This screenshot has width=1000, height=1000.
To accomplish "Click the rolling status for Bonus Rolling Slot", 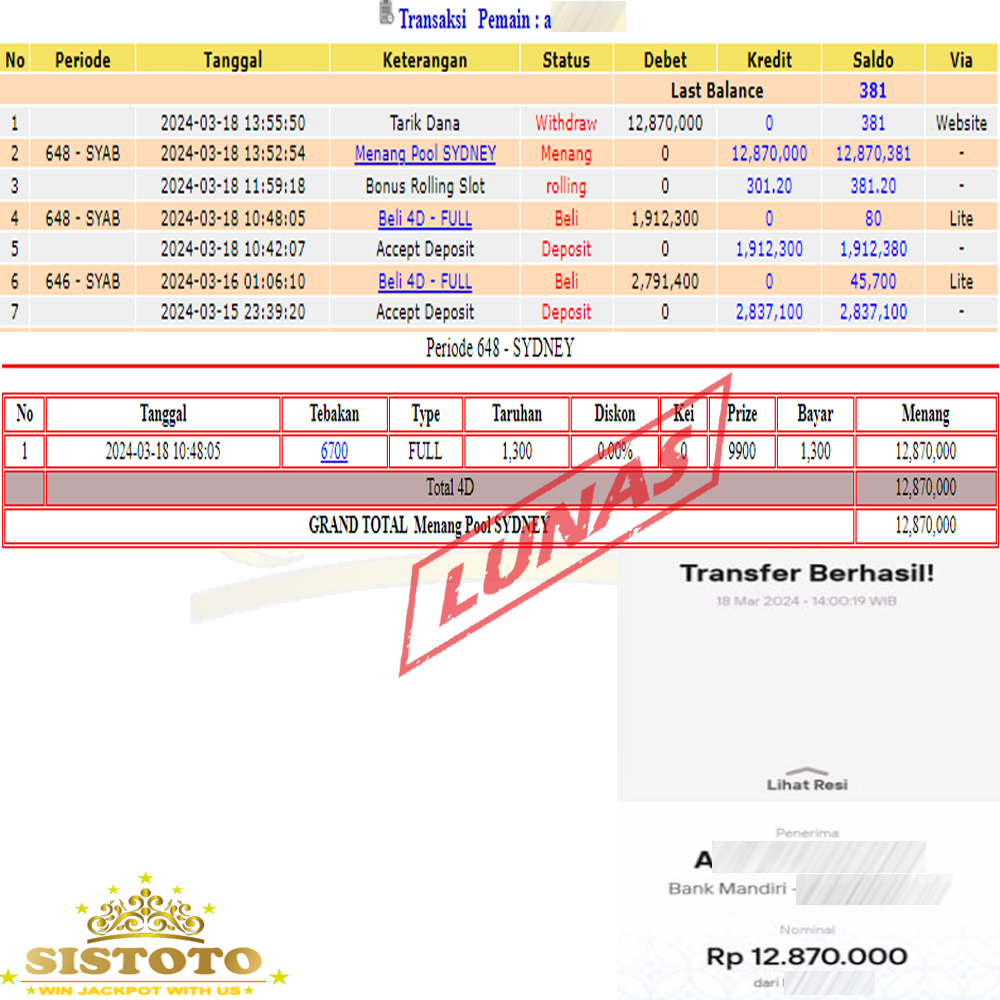I will pos(566,186).
